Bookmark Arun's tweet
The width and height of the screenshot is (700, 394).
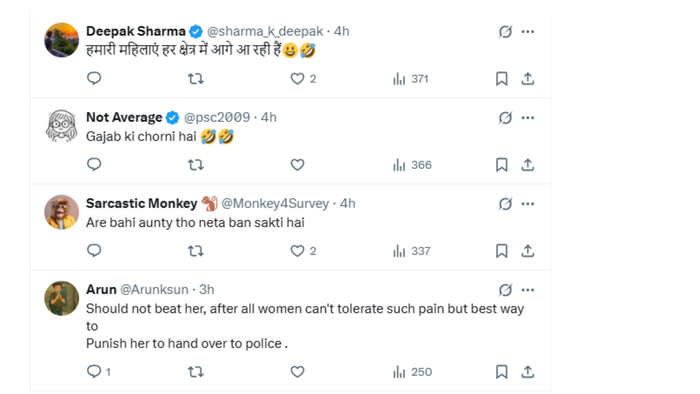click(x=501, y=372)
